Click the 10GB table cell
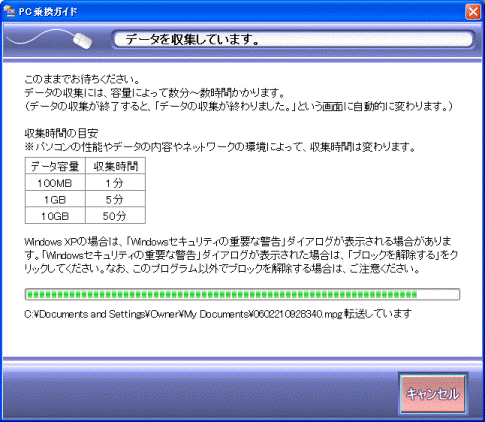Viewport: 485px width, 422px height. pyautogui.click(x=55, y=216)
